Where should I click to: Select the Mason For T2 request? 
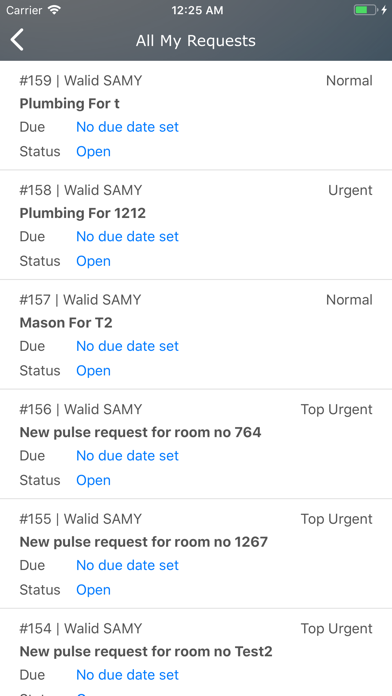click(x=196, y=335)
